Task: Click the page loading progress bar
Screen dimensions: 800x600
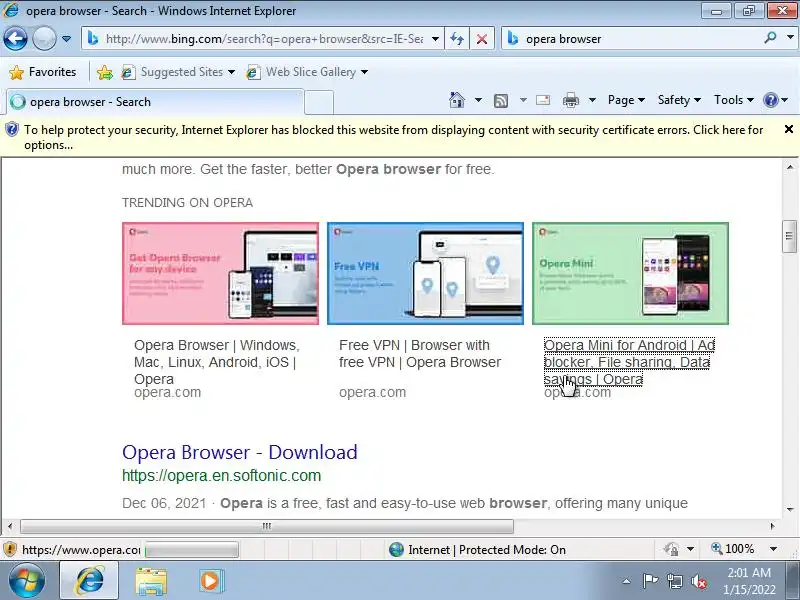Action: pyautogui.click(x=192, y=550)
